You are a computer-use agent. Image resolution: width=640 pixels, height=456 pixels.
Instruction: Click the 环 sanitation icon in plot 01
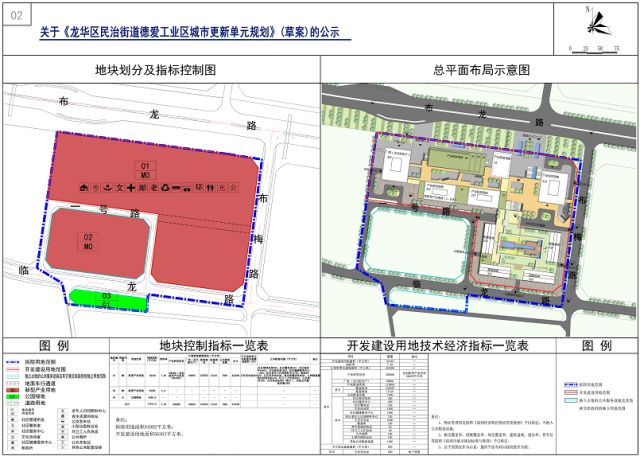pos(199,188)
